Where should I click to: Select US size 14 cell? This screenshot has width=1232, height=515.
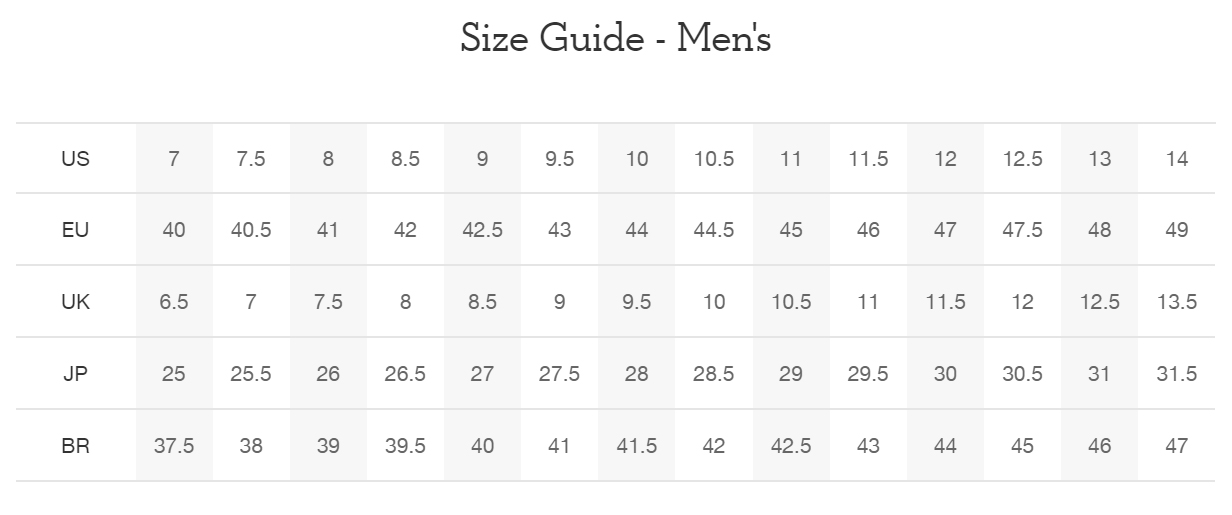[x=1177, y=158]
